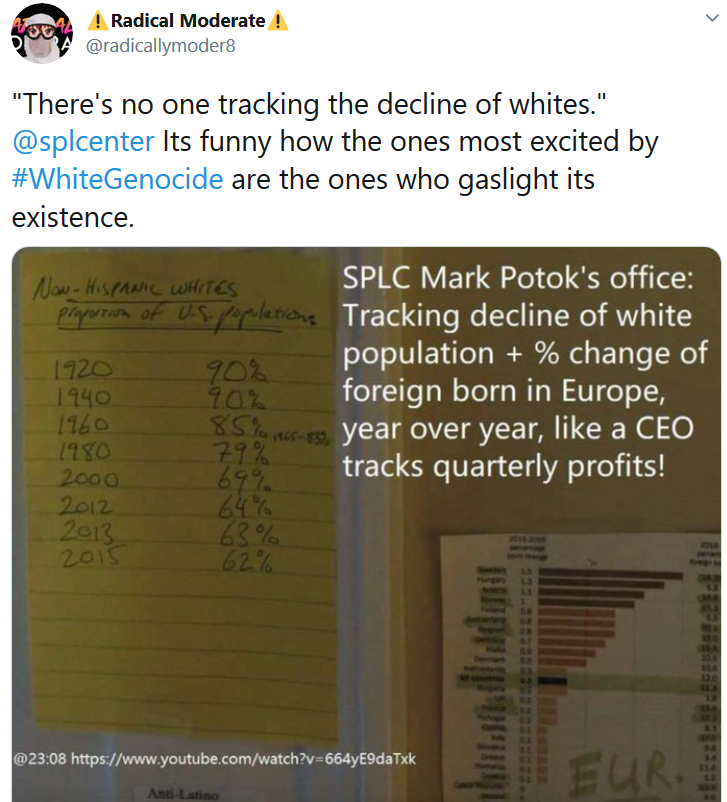727x802 pixels.
Task: Open the Radical Moderate profile avatar
Action: click(41, 33)
